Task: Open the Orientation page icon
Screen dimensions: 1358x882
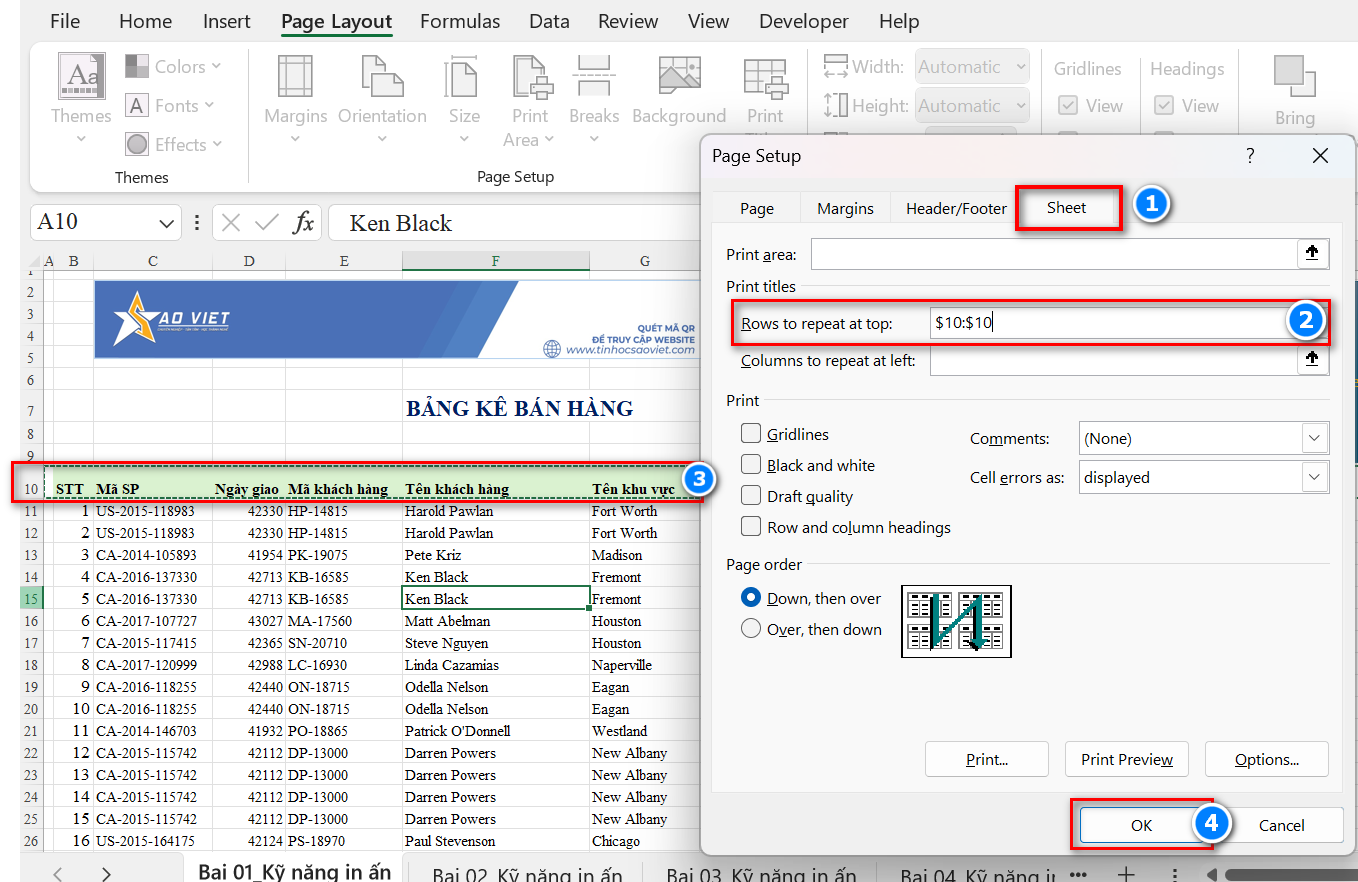Action: 381,77
